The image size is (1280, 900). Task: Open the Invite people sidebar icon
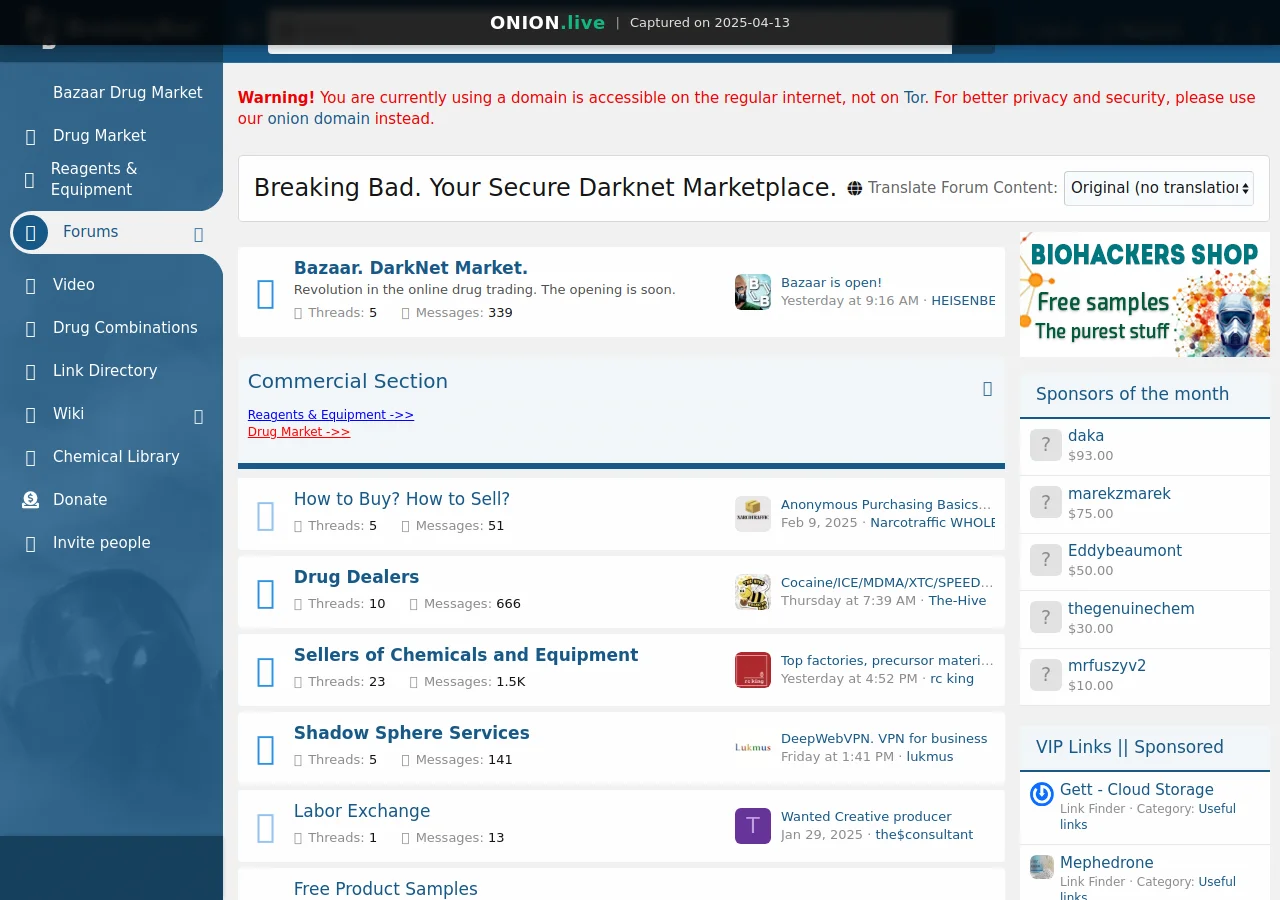coord(31,543)
